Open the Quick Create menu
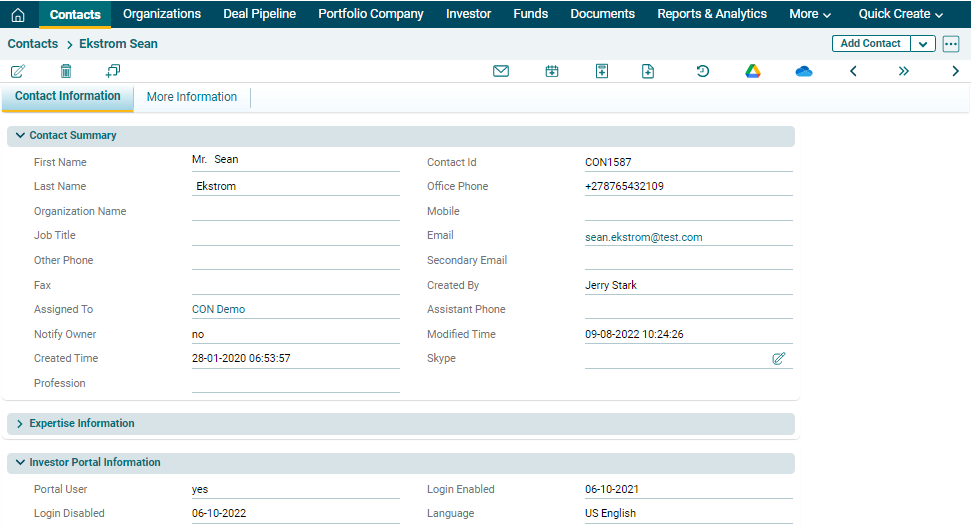This screenshot has width=971, height=528. click(x=900, y=14)
